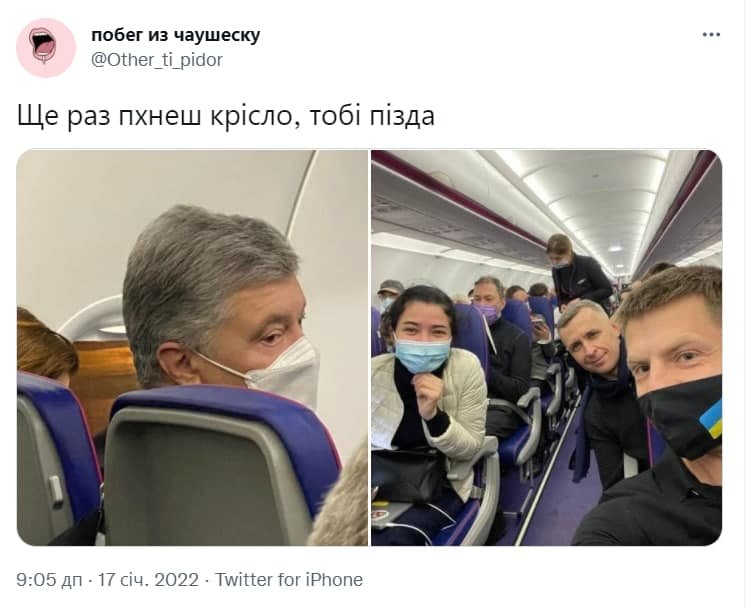Click the Twitter for iPhone source label
This screenshot has width=748, height=608.
point(289,580)
